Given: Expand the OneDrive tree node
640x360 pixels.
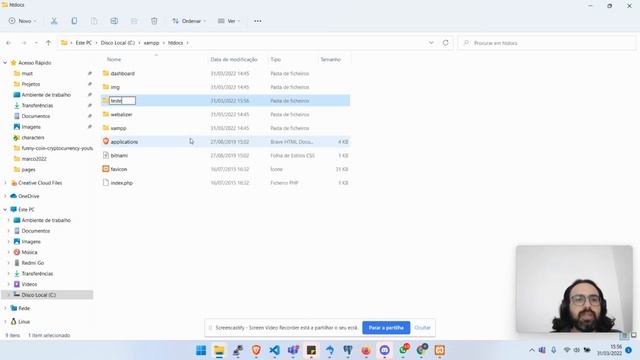Looking at the screenshot, I should (x=5, y=196).
